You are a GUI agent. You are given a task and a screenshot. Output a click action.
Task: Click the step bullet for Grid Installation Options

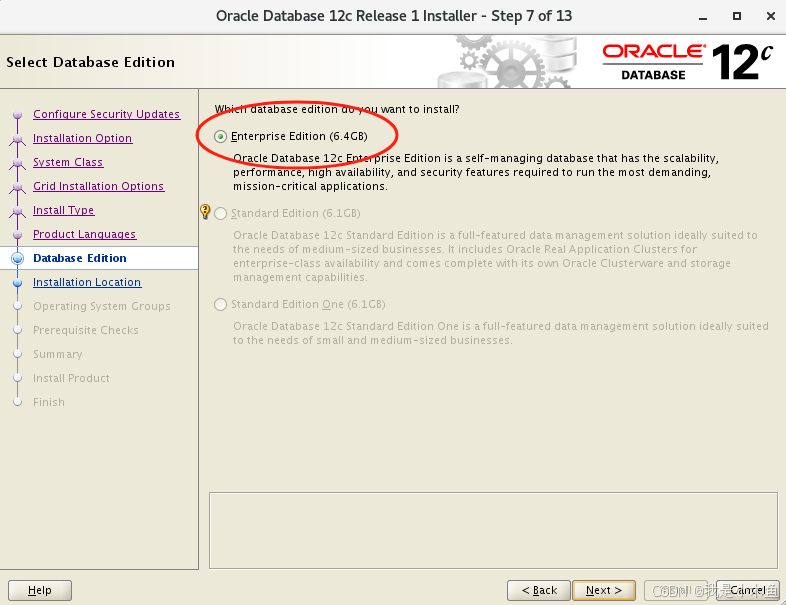(18, 187)
